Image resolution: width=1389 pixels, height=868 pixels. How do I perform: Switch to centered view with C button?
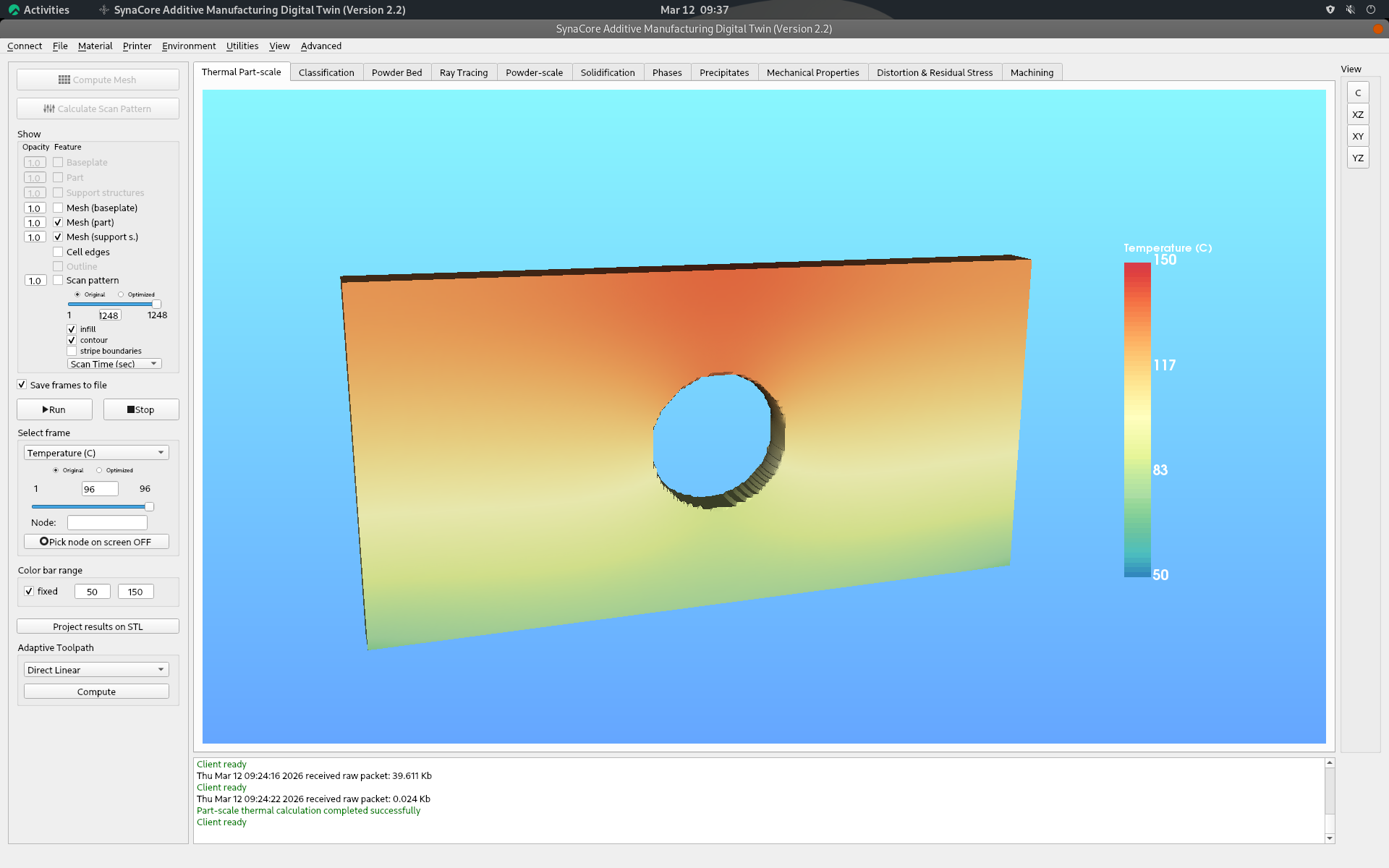(x=1358, y=93)
